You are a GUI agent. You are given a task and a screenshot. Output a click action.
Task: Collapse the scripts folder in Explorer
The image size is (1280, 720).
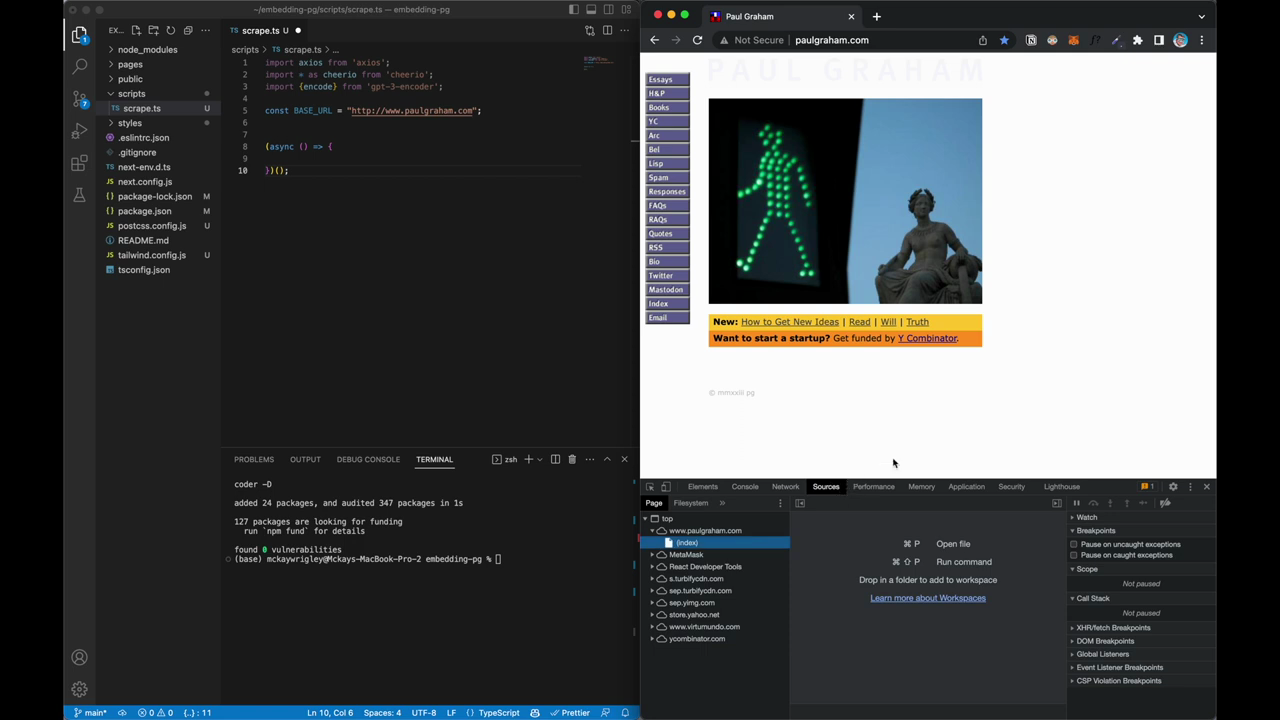point(131,94)
